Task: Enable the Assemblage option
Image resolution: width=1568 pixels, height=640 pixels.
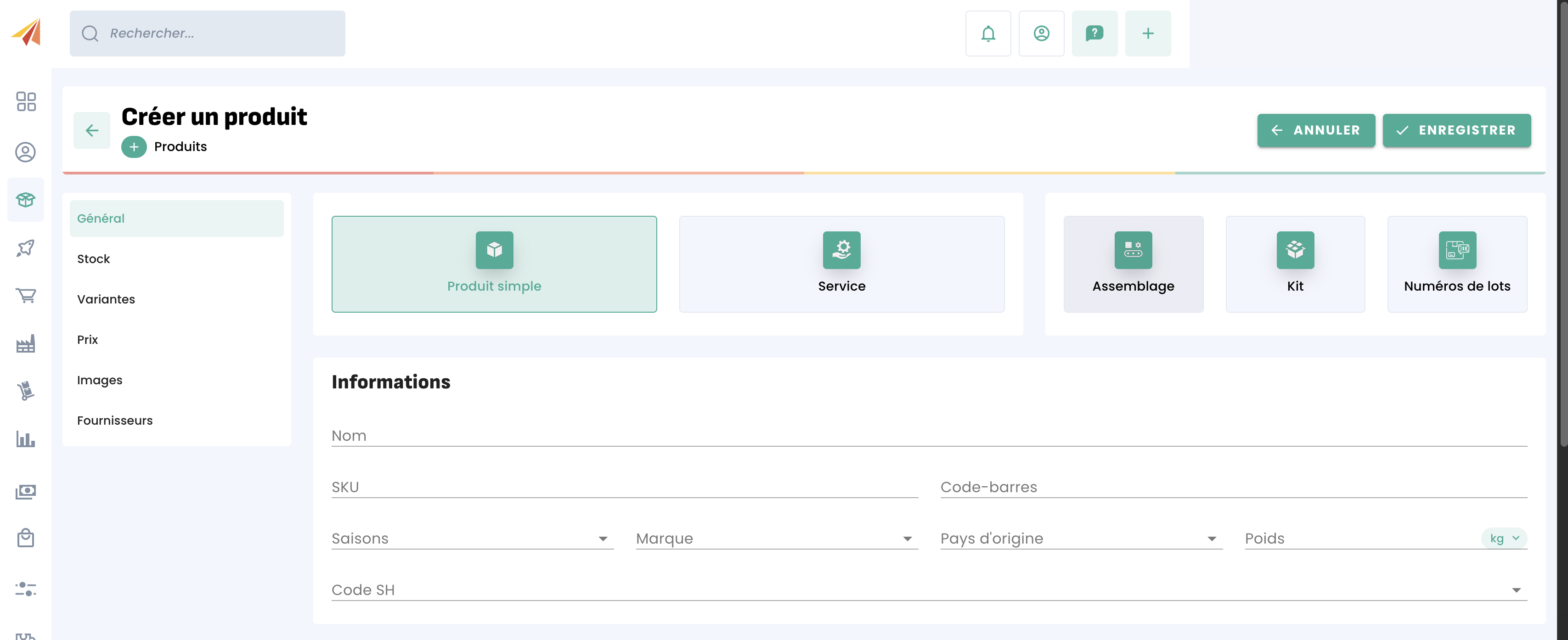Action: tap(1133, 264)
